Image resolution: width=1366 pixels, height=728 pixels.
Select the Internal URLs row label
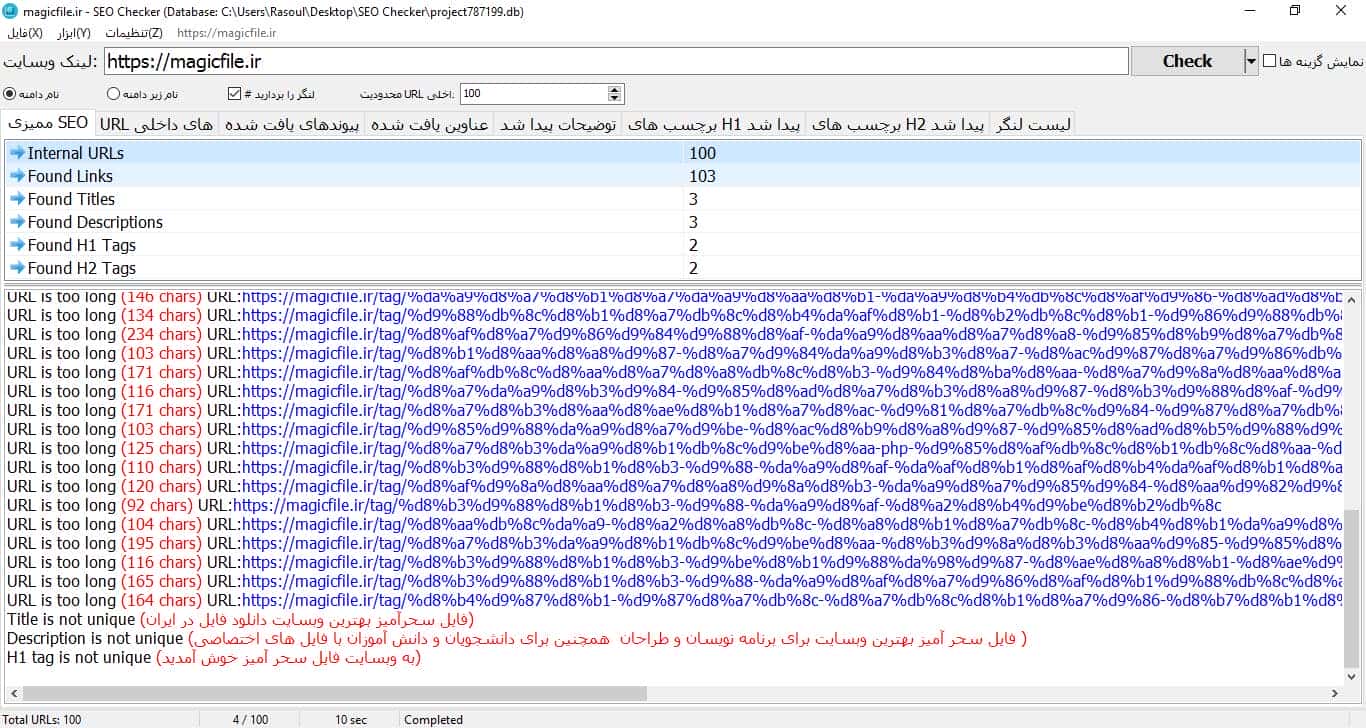pyautogui.click(x=76, y=153)
